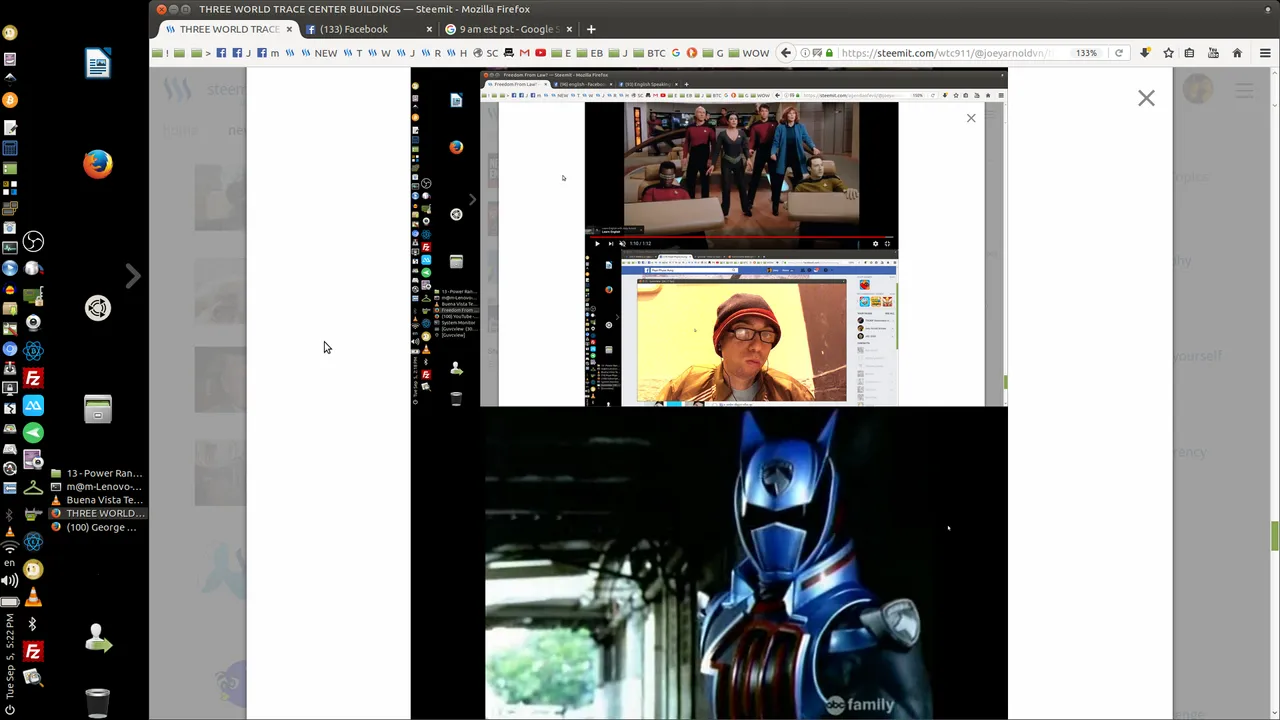The height and width of the screenshot is (720, 1280).
Task: Click the Star Trek crew video screenshot
Action: pos(741,169)
